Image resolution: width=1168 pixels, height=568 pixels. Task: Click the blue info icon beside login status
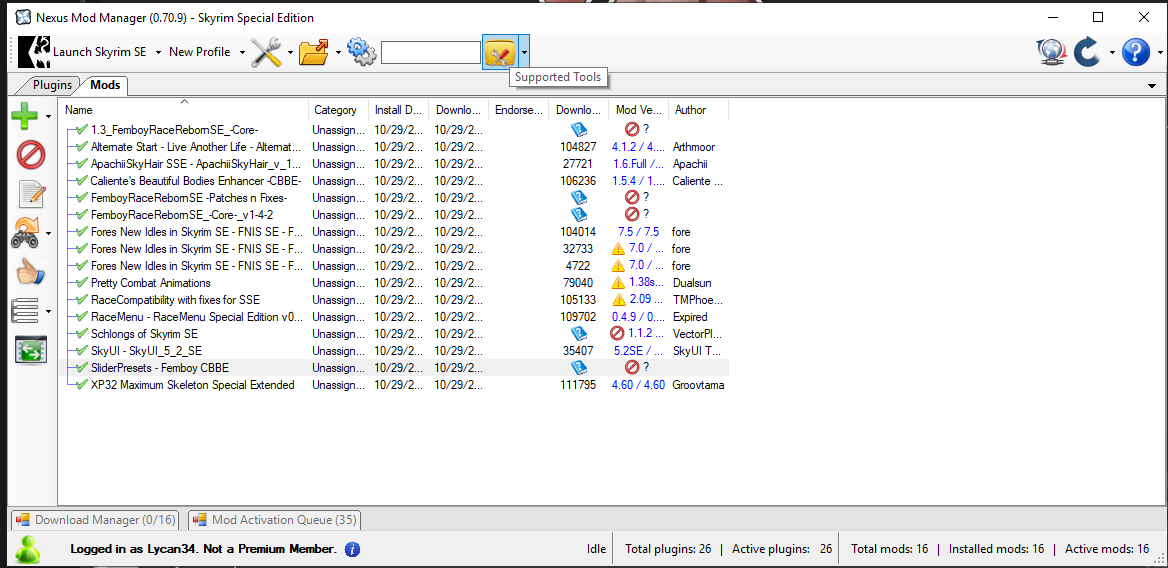pyautogui.click(x=352, y=549)
